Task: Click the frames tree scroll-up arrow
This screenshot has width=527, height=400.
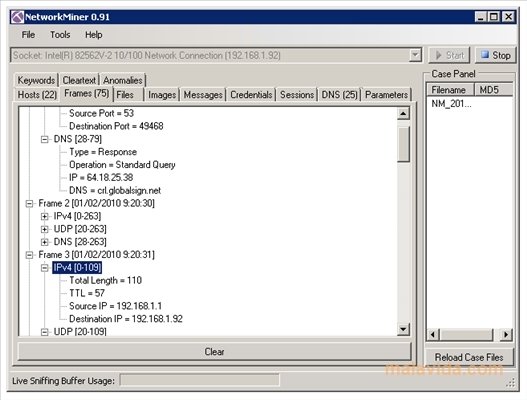Action: click(x=403, y=114)
